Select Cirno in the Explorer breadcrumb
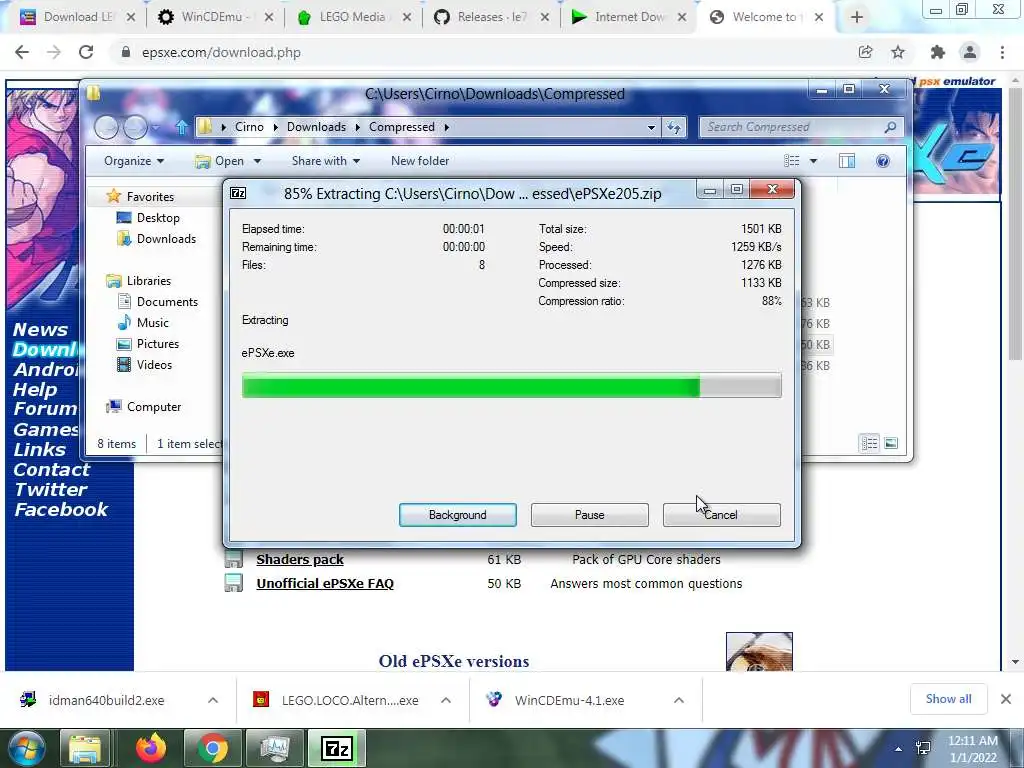 click(249, 127)
